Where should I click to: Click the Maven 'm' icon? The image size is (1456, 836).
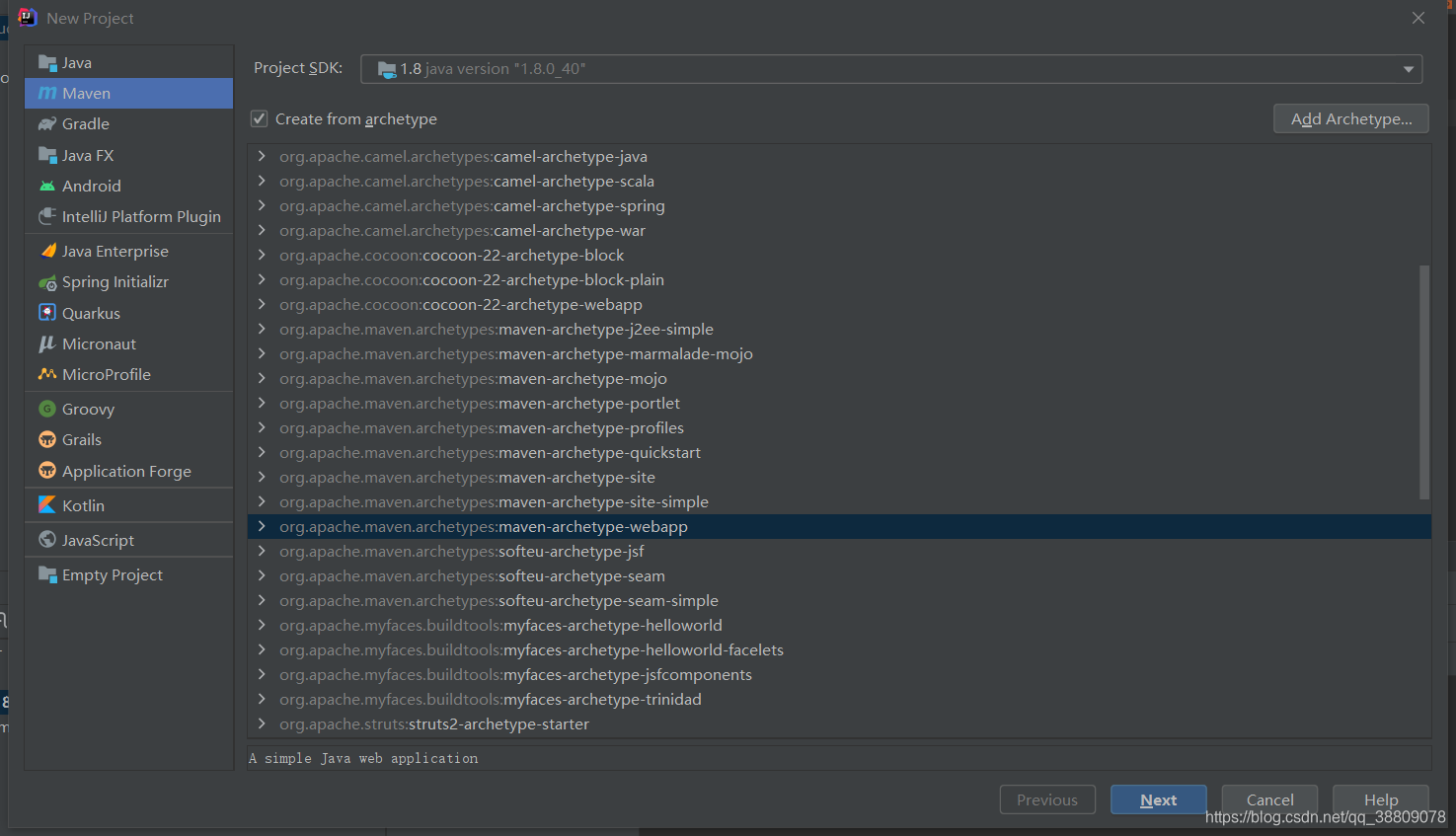point(46,94)
